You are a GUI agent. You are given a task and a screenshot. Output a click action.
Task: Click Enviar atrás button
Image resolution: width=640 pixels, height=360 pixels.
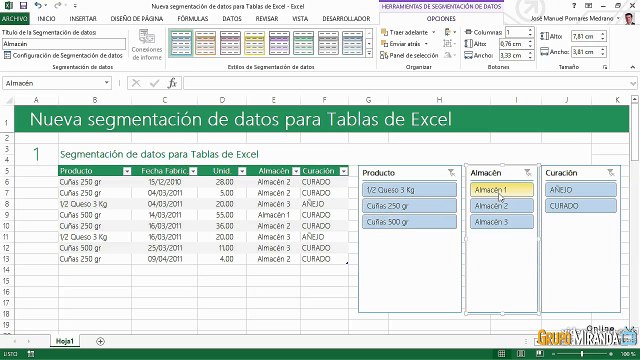[x=401, y=44]
